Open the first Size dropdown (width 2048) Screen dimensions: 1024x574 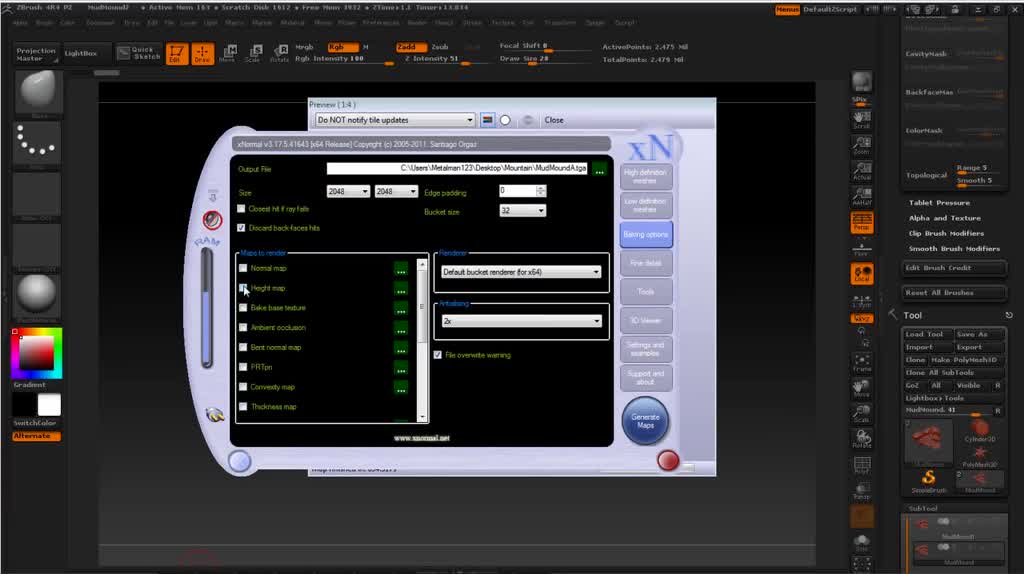348,191
